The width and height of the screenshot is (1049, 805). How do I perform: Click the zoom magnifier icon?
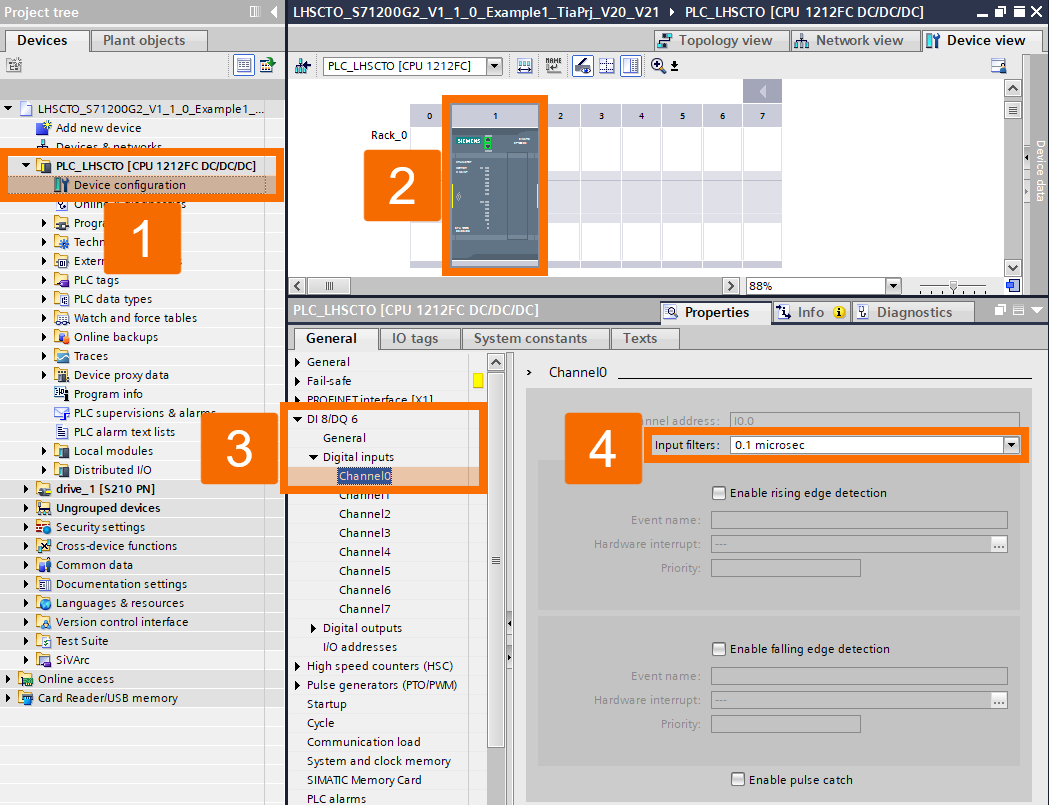point(658,66)
